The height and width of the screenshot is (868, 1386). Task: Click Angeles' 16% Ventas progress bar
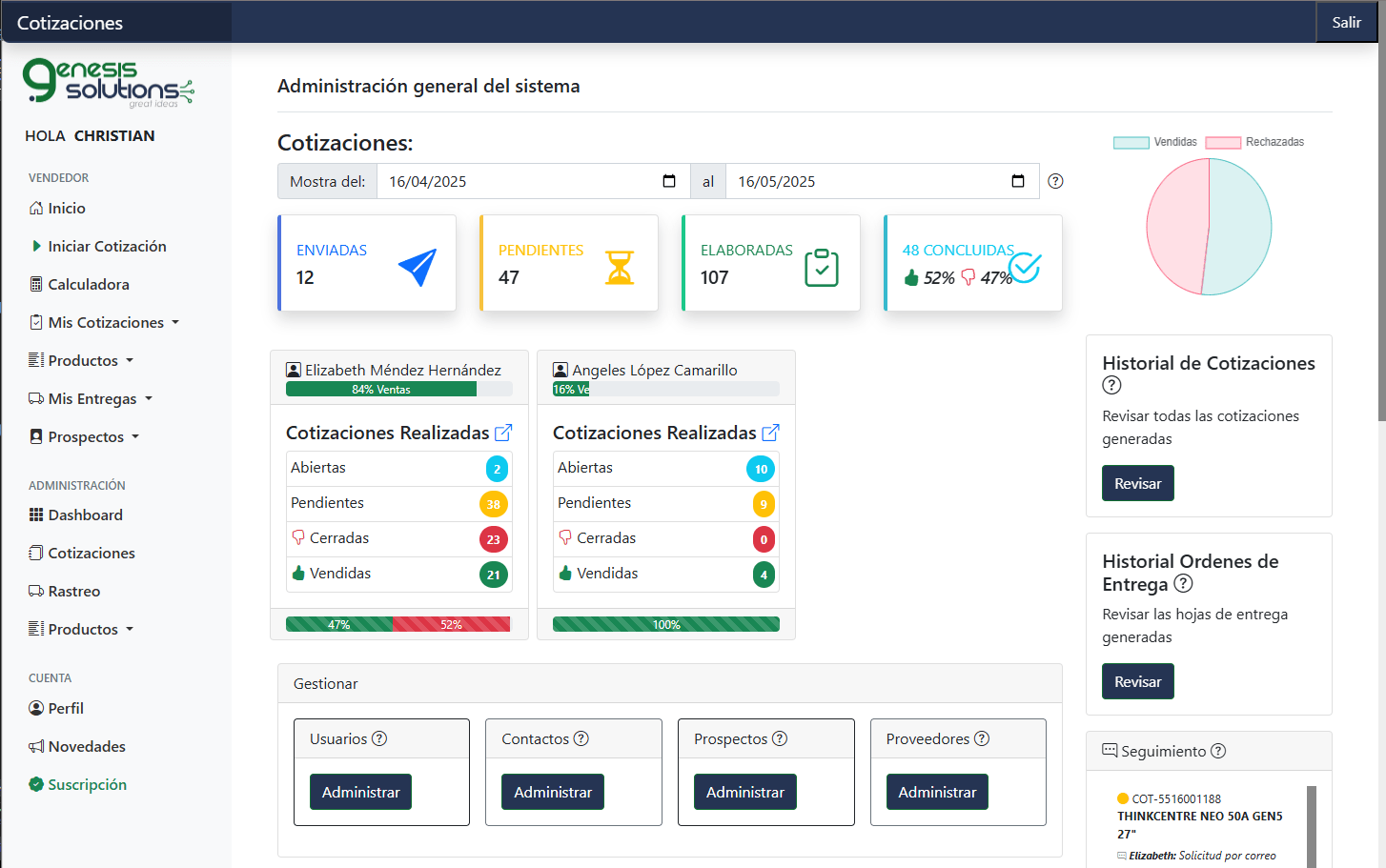[571, 389]
